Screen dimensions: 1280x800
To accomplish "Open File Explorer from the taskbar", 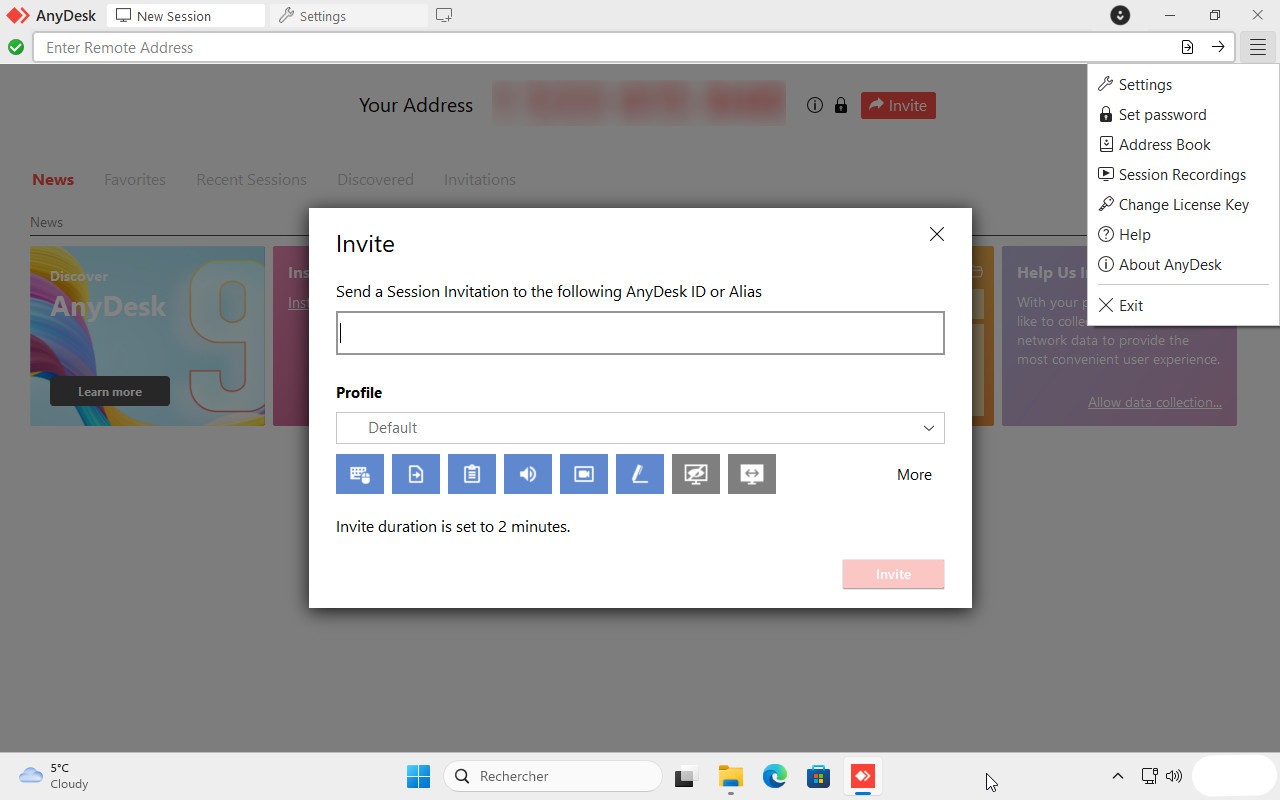I will (730, 776).
